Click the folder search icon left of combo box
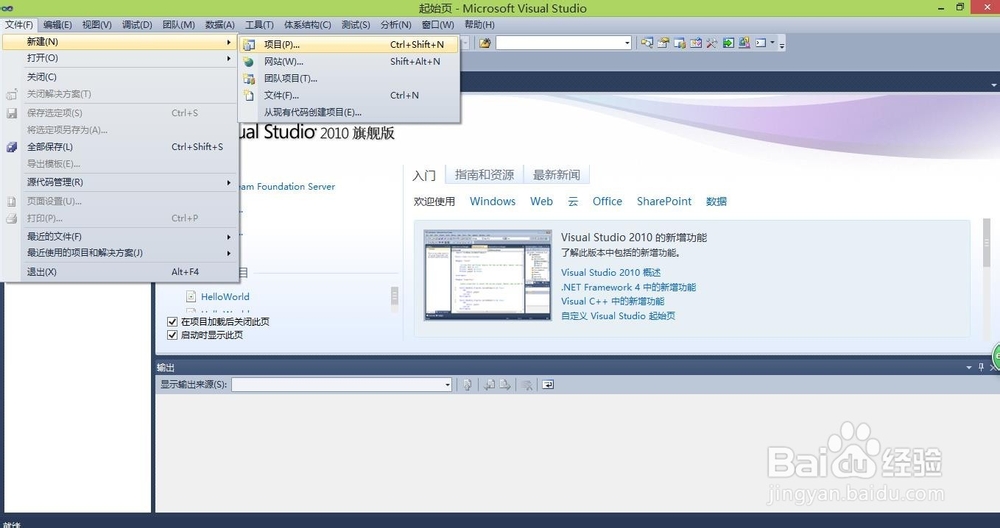Viewport: 1000px width, 528px height. pyautogui.click(x=485, y=43)
